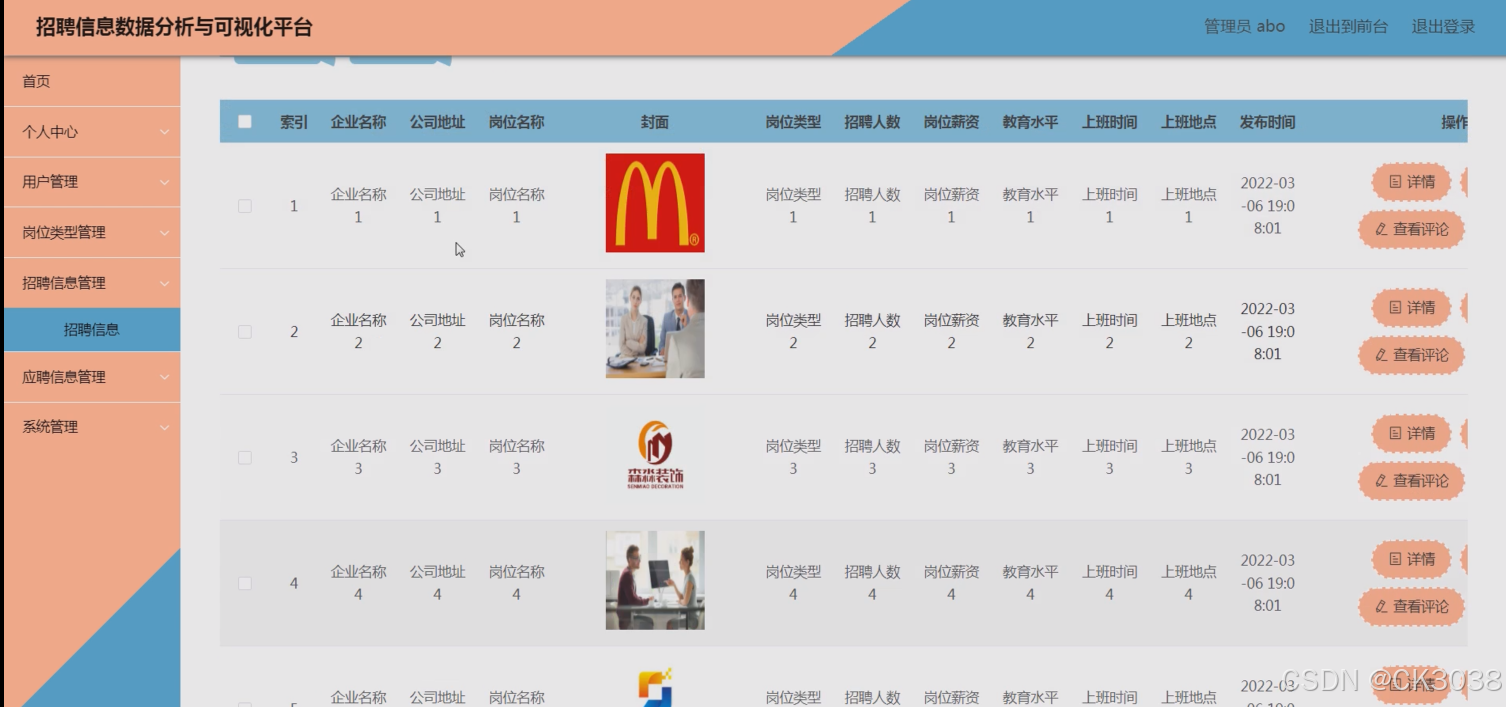Click 退出登录 in the top bar
The height and width of the screenshot is (707, 1506).
point(1443,27)
